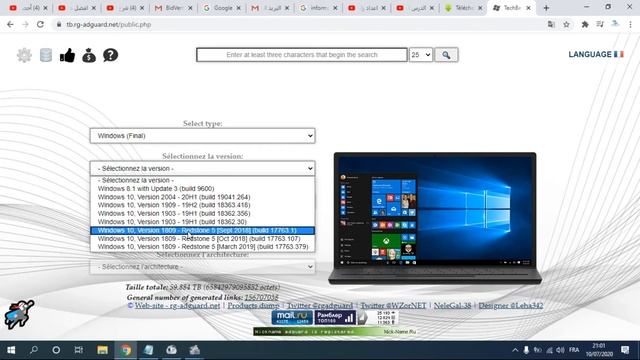Image resolution: width=640 pixels, height=360 pixels.
Task: Click the address bar URL
Action: point(109,24)
